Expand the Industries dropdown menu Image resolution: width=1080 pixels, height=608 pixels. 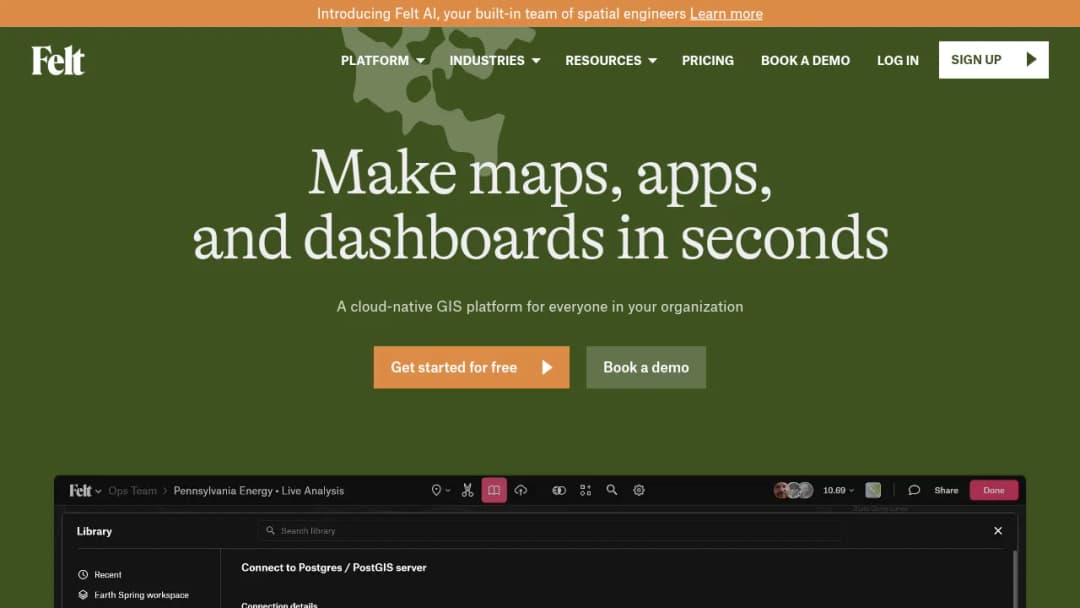(x=495, y=61)
